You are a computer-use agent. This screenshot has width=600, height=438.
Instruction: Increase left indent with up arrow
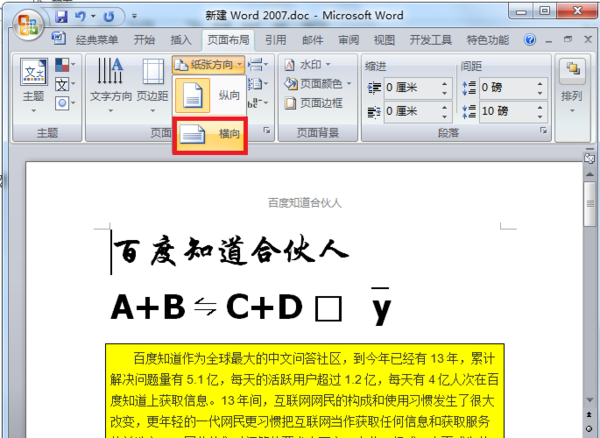point(445,83)
